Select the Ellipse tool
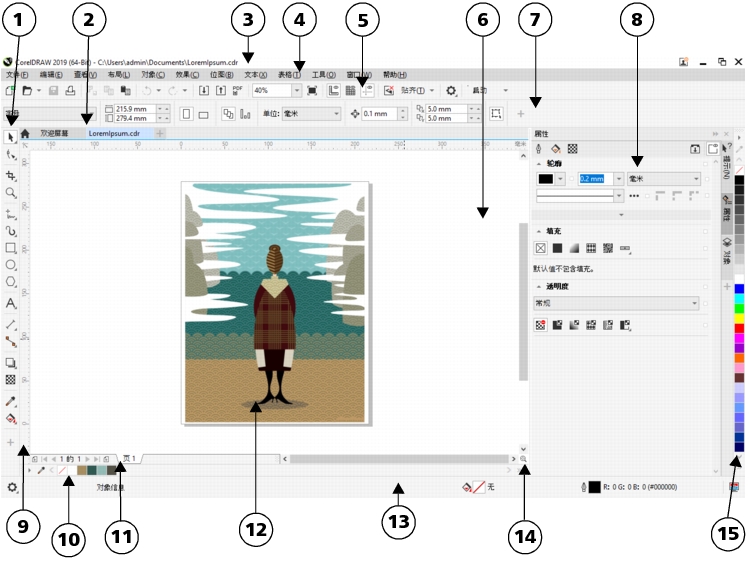 [x=11, y=265]
